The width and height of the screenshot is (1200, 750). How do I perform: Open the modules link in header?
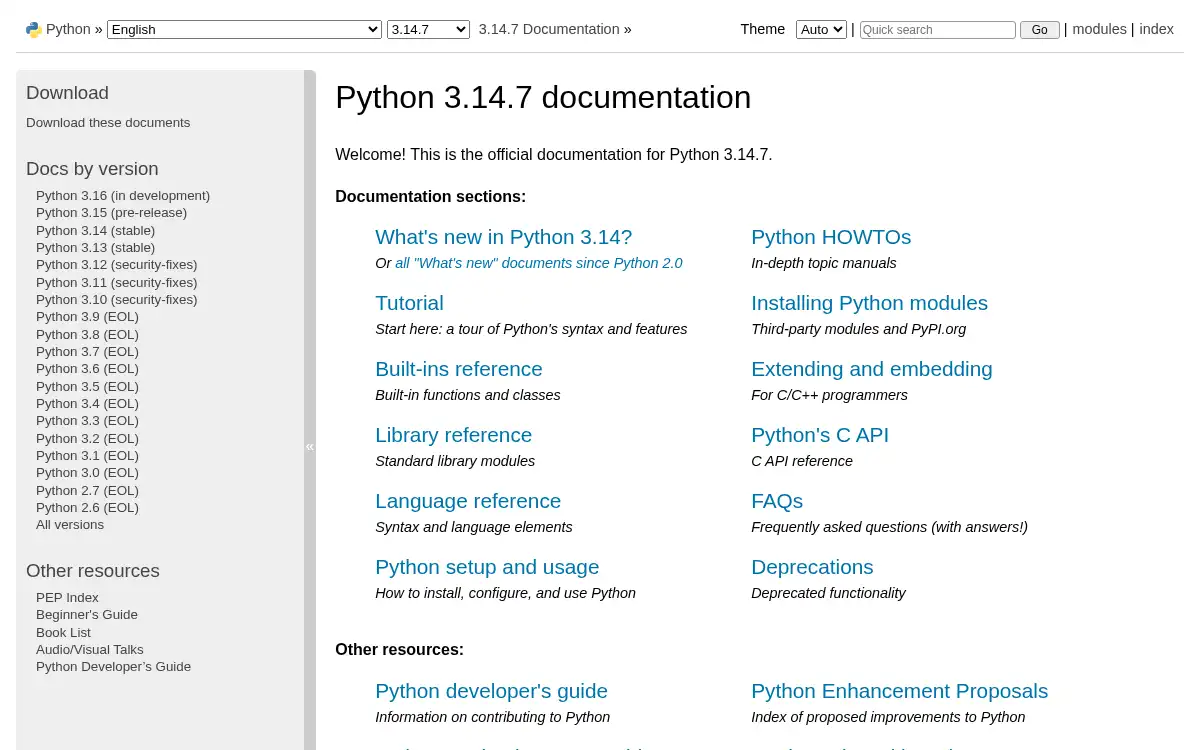pyautogui.click(x=1099, y=29)
